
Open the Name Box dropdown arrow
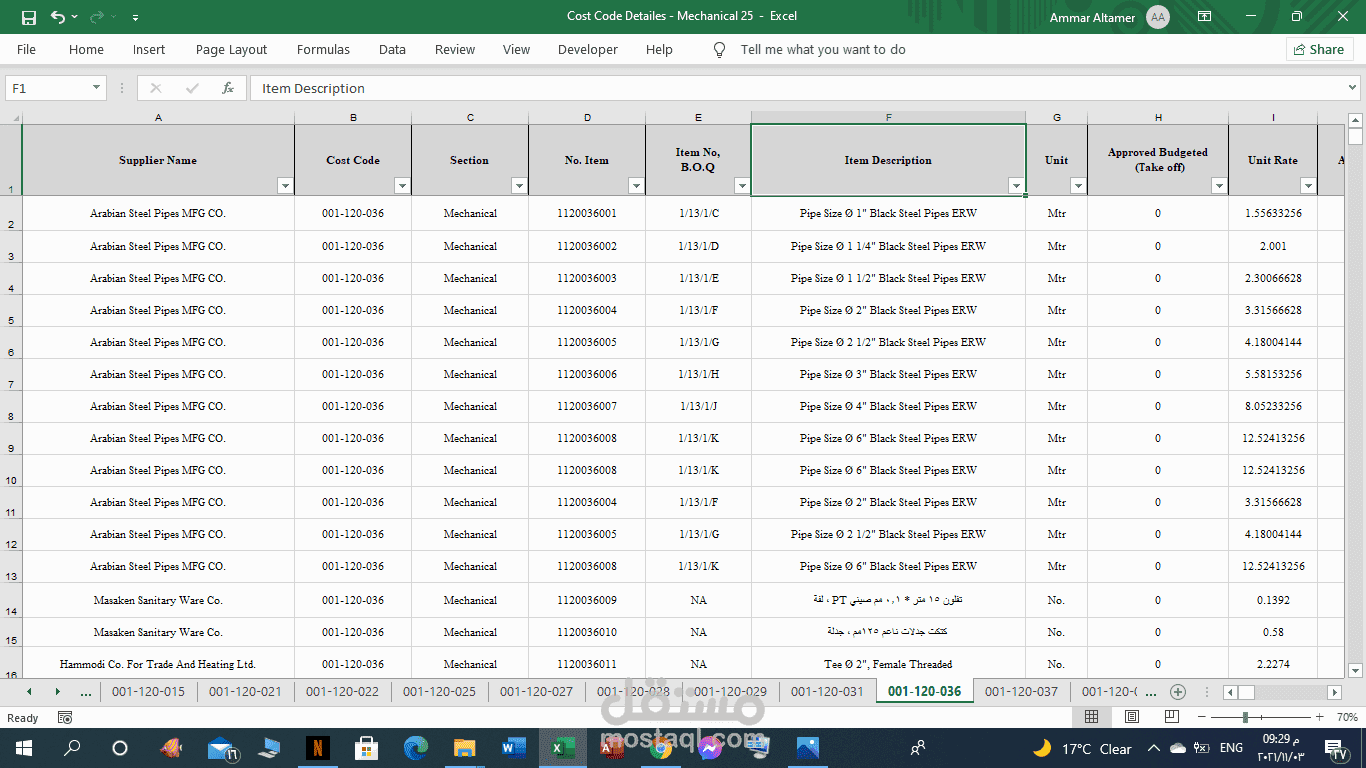click(x=97, y=88)
